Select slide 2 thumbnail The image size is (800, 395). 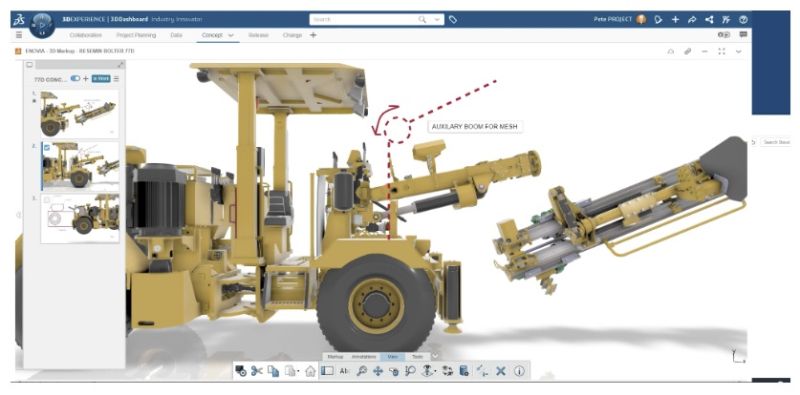[80, 166]
